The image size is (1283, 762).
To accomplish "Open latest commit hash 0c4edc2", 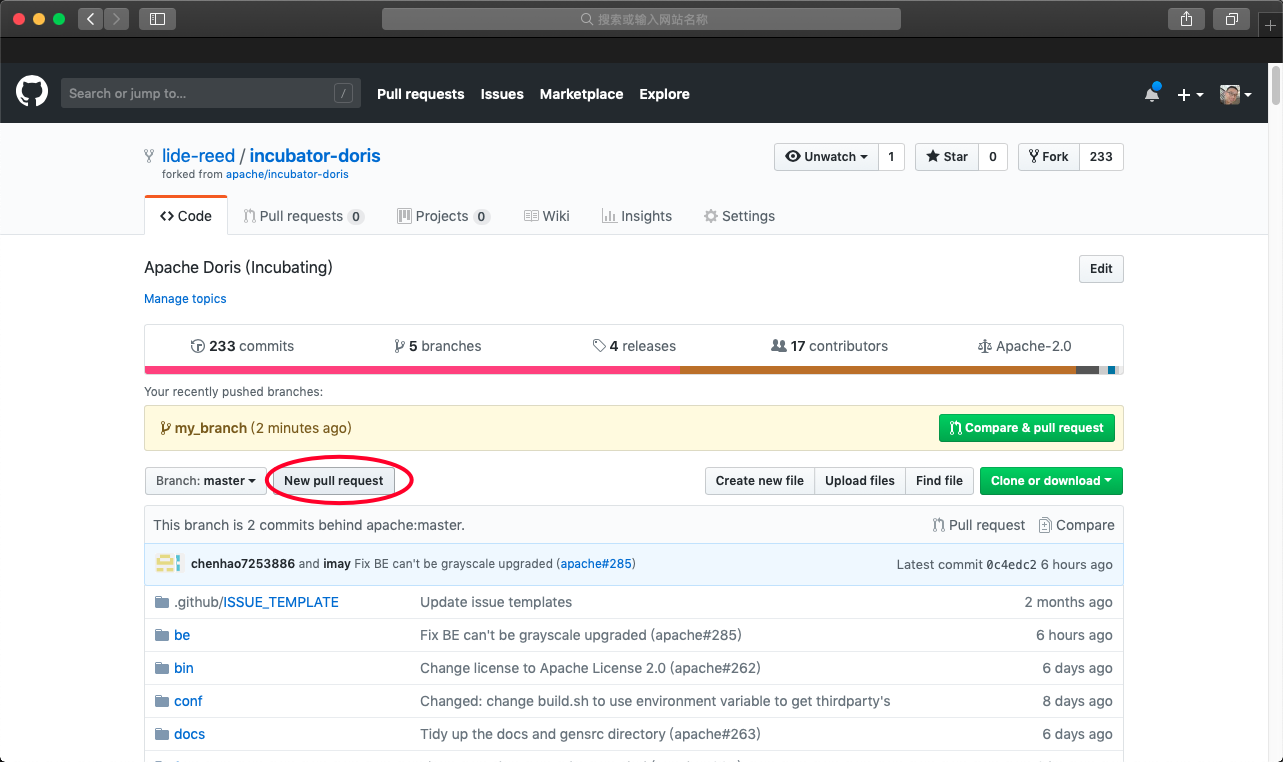I will point(1011,565).
